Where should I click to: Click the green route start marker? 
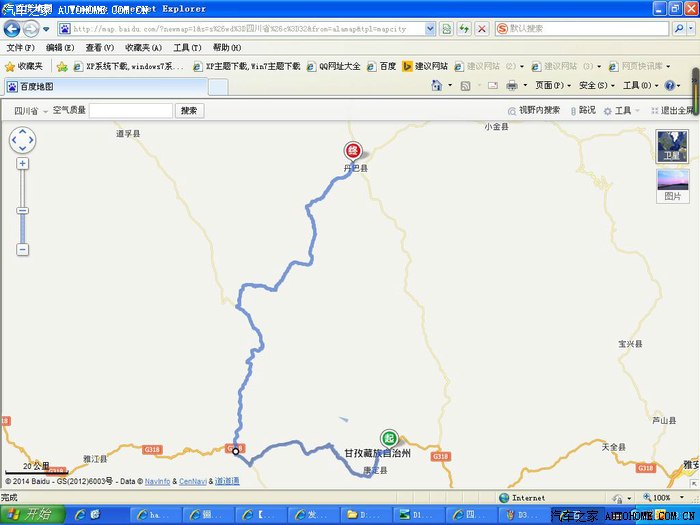coord(388,437)
